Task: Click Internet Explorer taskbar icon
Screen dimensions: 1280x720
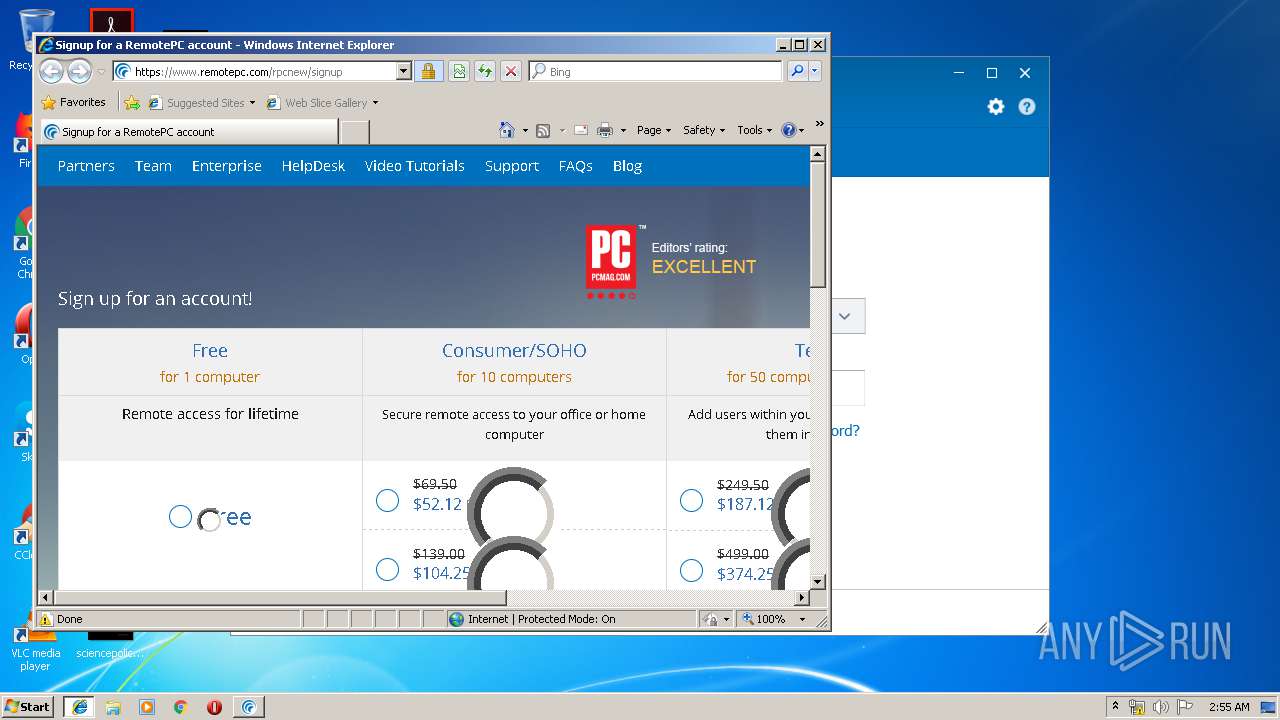Action: pos(79,707)
